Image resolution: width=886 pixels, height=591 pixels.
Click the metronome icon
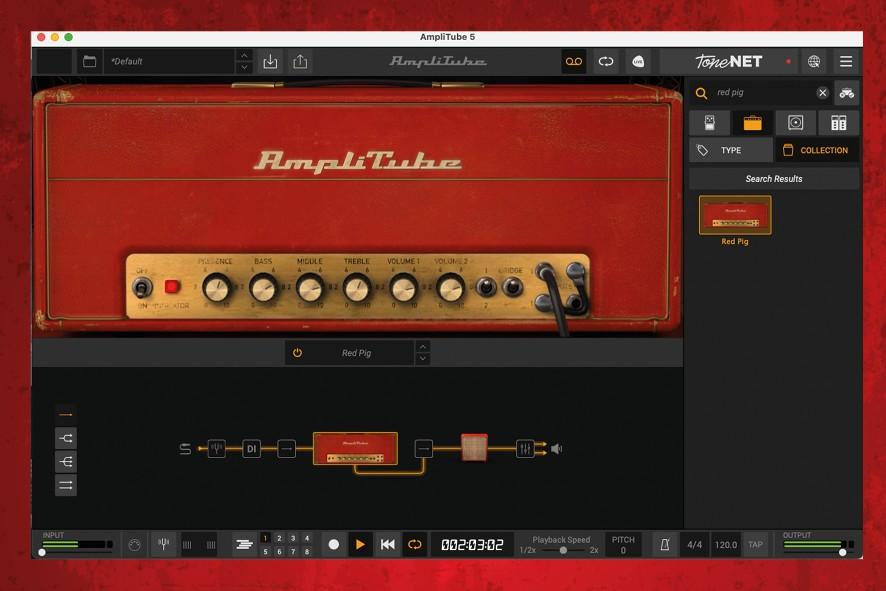663,545
